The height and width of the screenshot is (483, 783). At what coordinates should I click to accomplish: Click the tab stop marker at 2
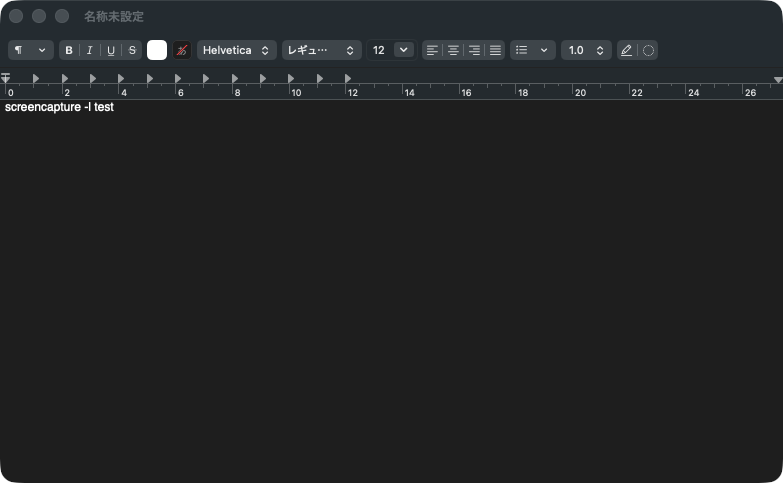[x=65, y=78]
